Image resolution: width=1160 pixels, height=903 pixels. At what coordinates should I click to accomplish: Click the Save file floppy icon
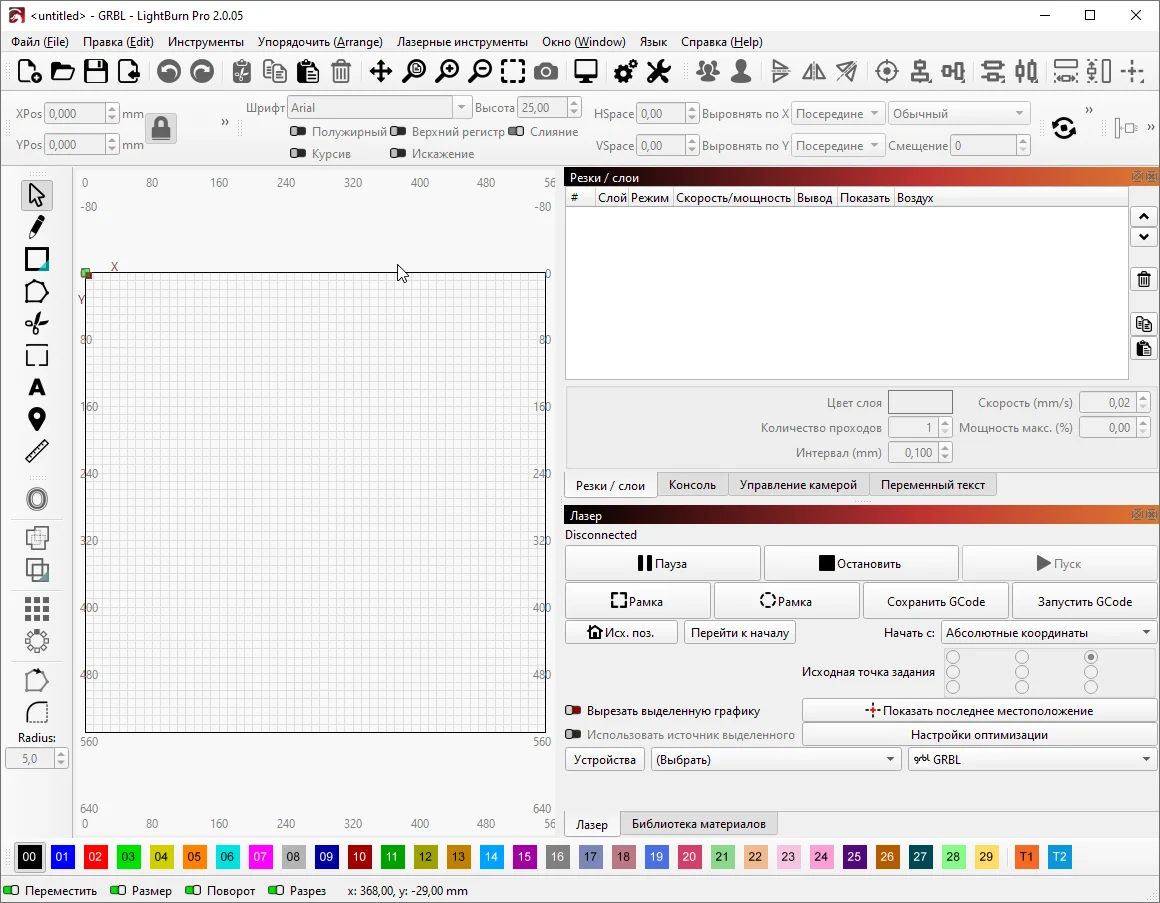coord(96,71)
